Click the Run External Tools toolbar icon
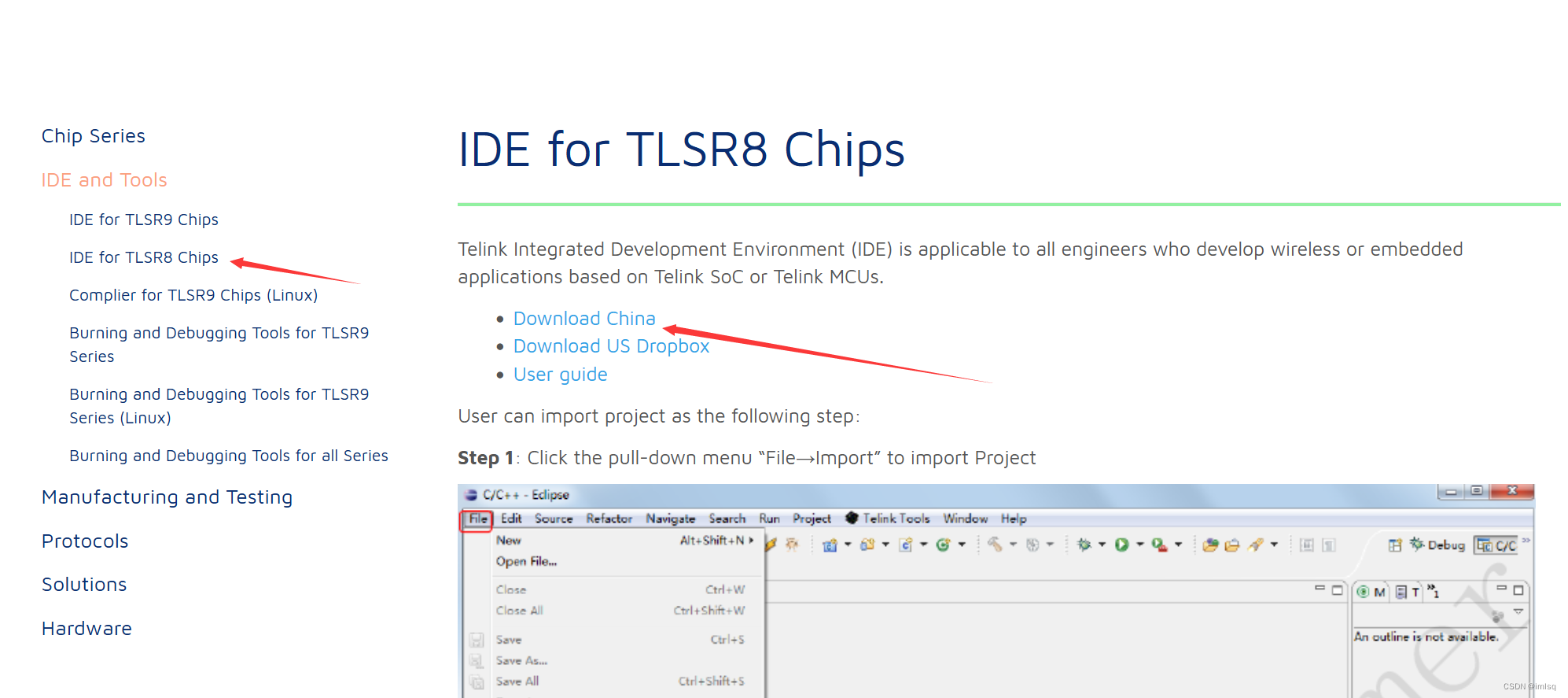Image resolution: width=1568 pixels, height=698 pixels. [x=1159, y=545]
